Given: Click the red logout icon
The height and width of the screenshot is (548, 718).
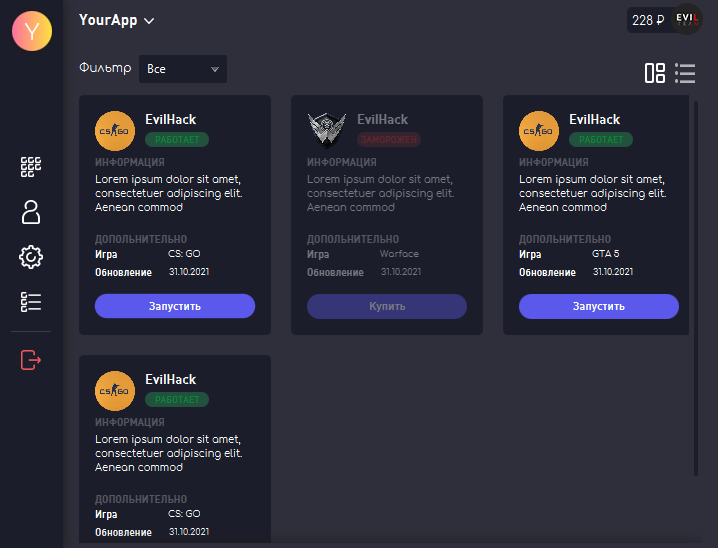Looking at the screenshot, I should pos(31,360).
